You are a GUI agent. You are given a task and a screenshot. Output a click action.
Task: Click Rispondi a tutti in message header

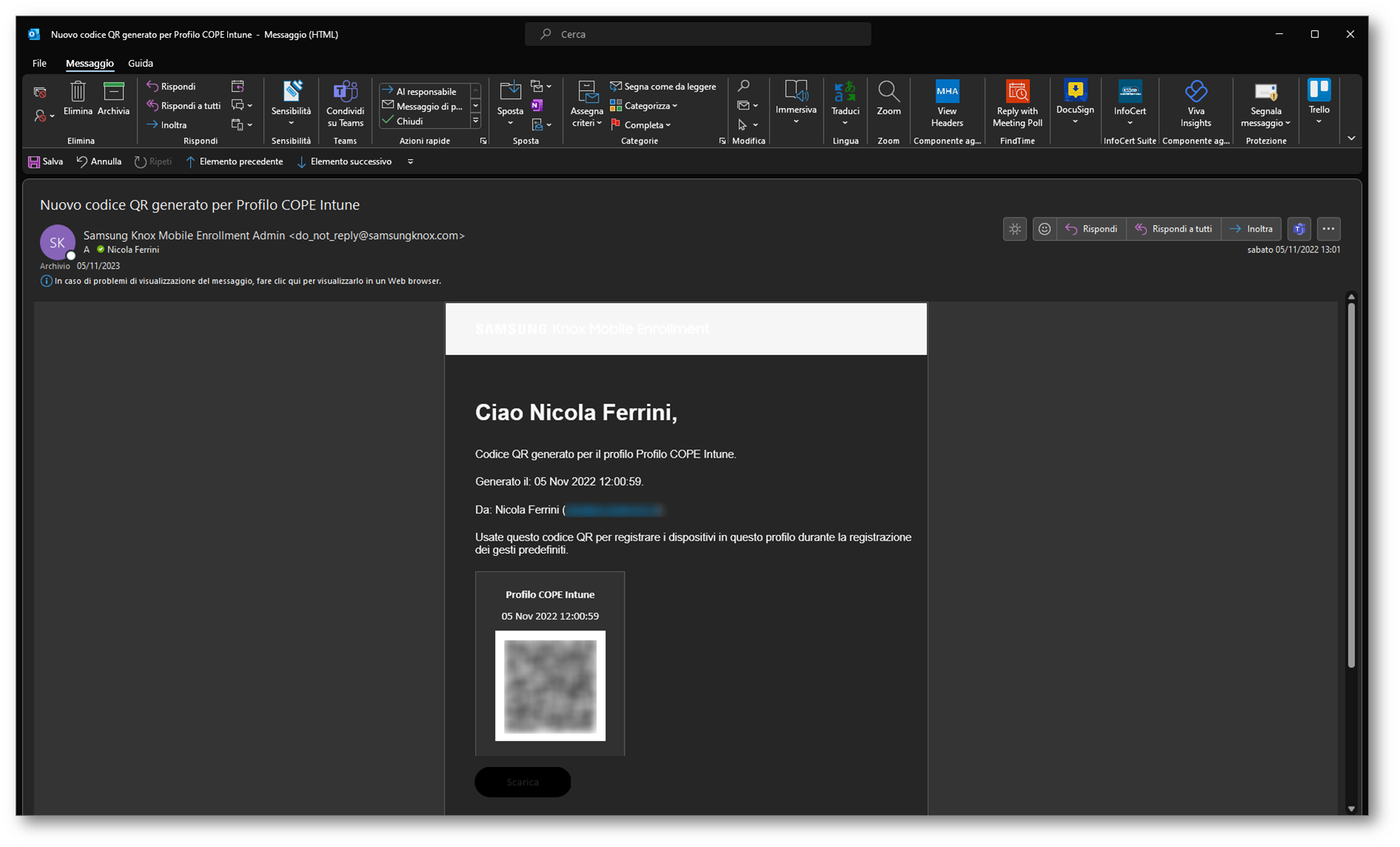pyautogui.click(x=1174, y=230)
